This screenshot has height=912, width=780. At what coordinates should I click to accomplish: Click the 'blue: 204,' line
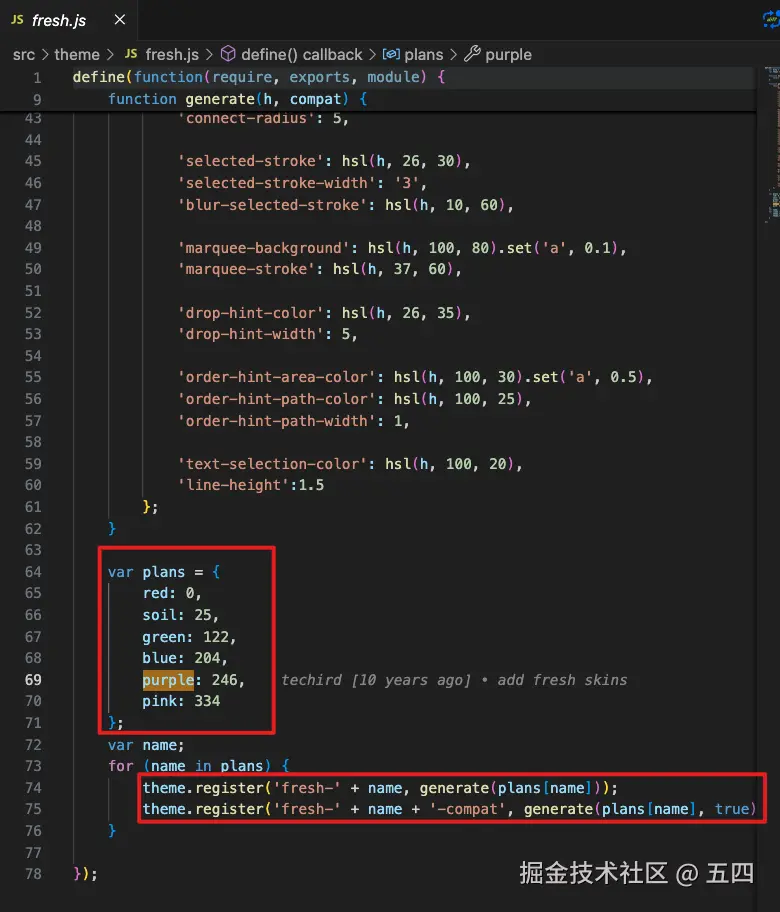[185, 658]
